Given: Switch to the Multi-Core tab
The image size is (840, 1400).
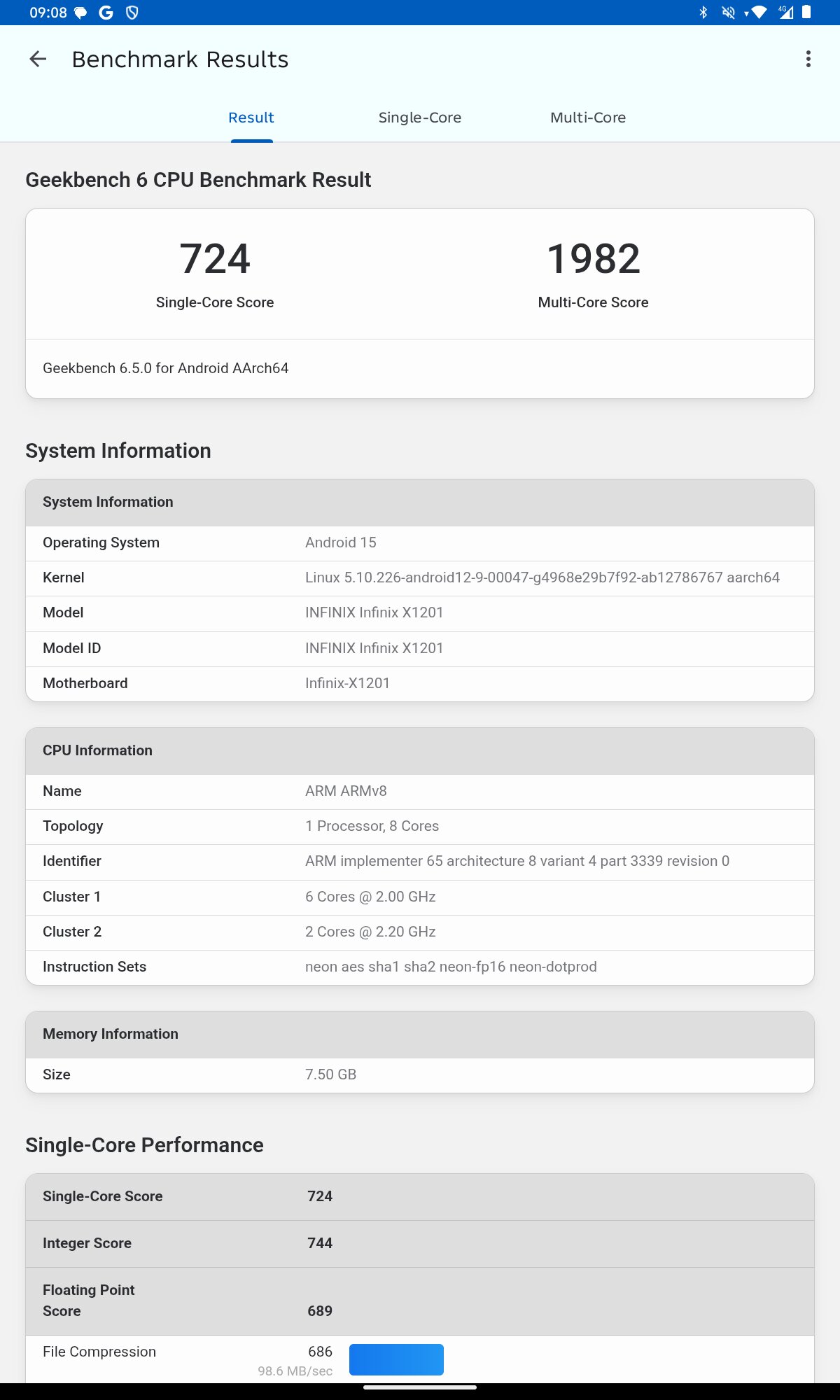Looking at the screenshot, I should coord(588,118).
